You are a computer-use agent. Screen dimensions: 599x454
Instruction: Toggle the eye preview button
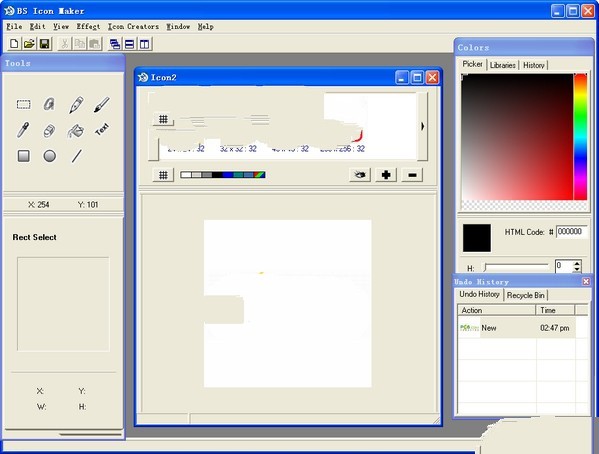(359, 175)
